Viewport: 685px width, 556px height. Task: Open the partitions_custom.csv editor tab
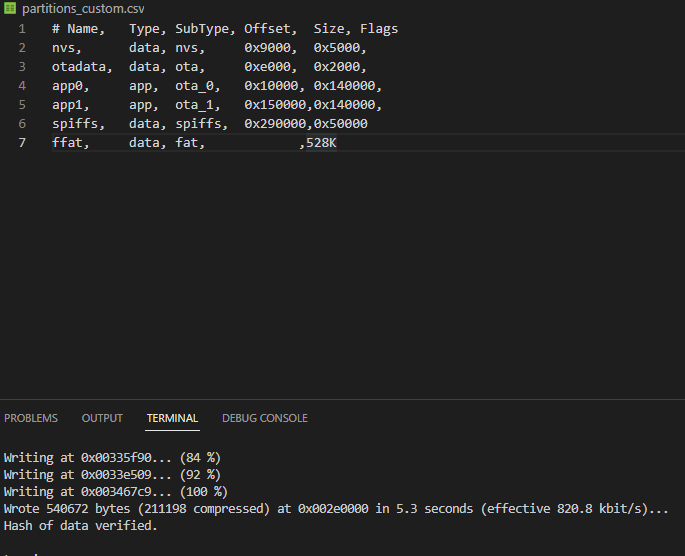click(x=83, y=9)
